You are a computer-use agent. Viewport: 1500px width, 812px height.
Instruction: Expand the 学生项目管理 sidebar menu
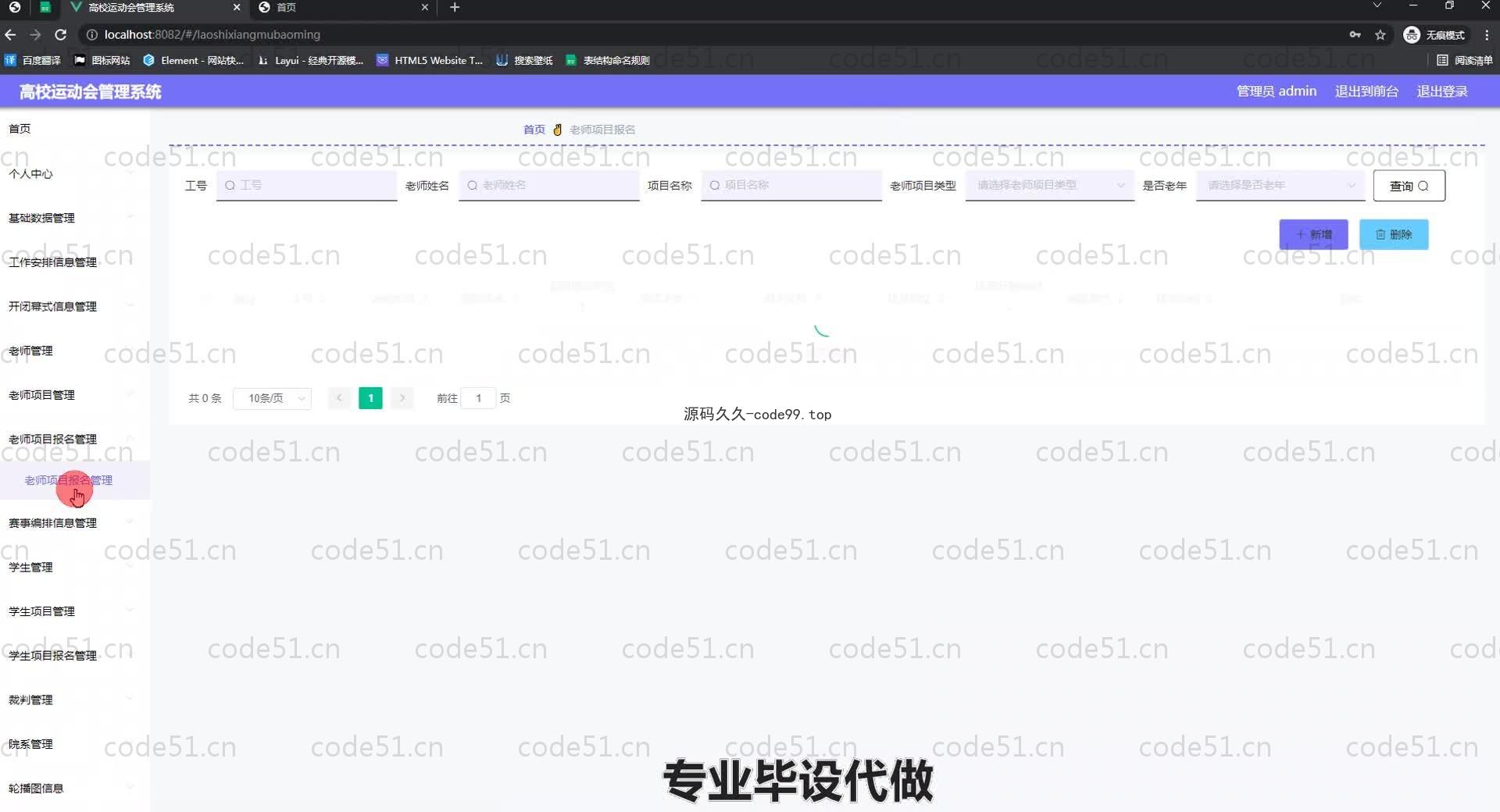[x=75, y=611]
